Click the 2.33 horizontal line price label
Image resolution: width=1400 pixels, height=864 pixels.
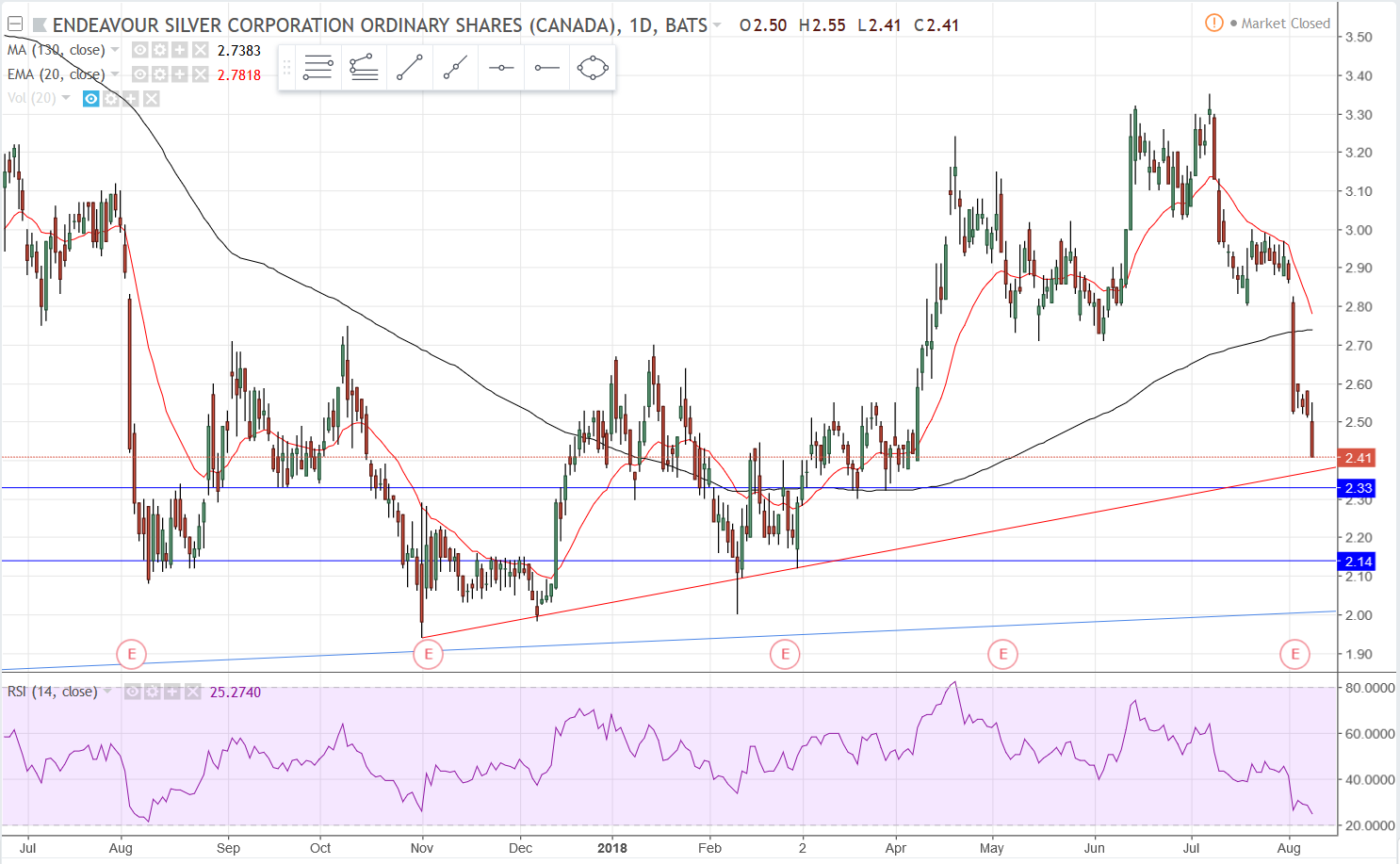[x=1357, y=488]
